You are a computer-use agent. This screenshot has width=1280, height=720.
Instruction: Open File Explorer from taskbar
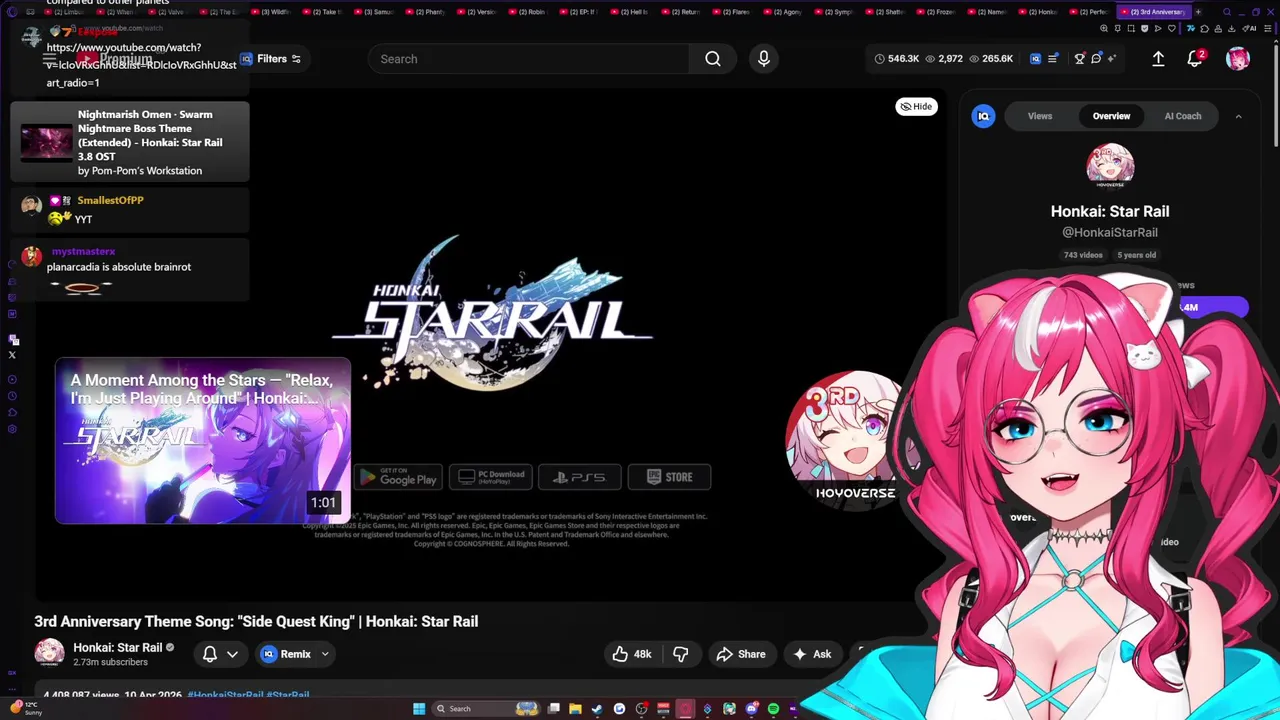point(575,709)
